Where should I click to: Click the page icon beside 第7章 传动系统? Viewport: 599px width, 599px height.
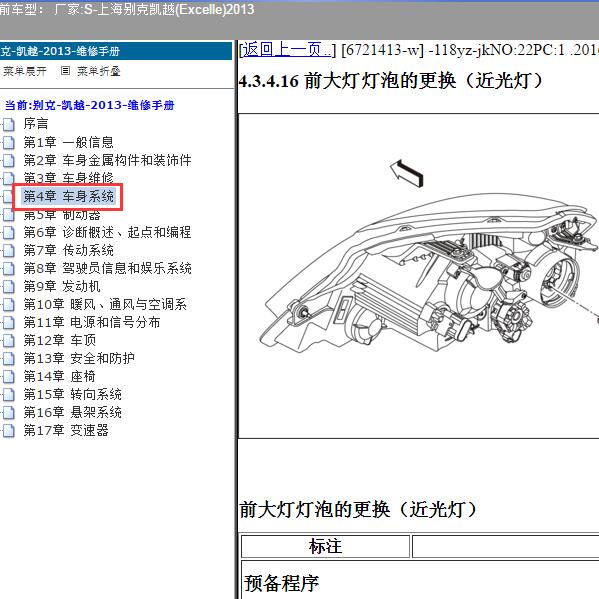coord(8,251)
